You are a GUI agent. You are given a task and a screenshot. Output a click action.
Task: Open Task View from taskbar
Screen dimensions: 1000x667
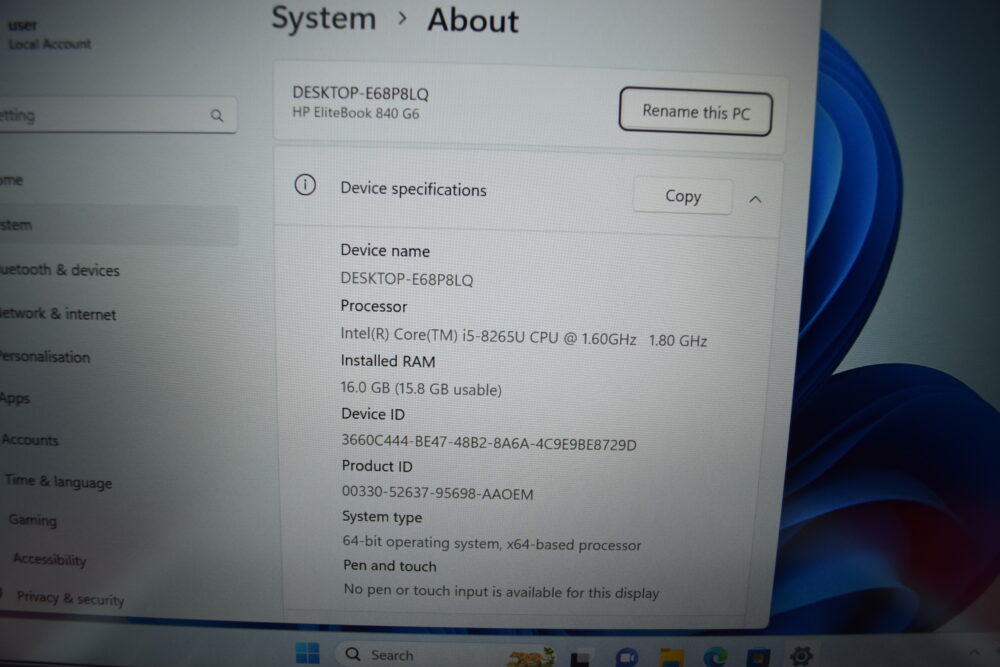580,657
